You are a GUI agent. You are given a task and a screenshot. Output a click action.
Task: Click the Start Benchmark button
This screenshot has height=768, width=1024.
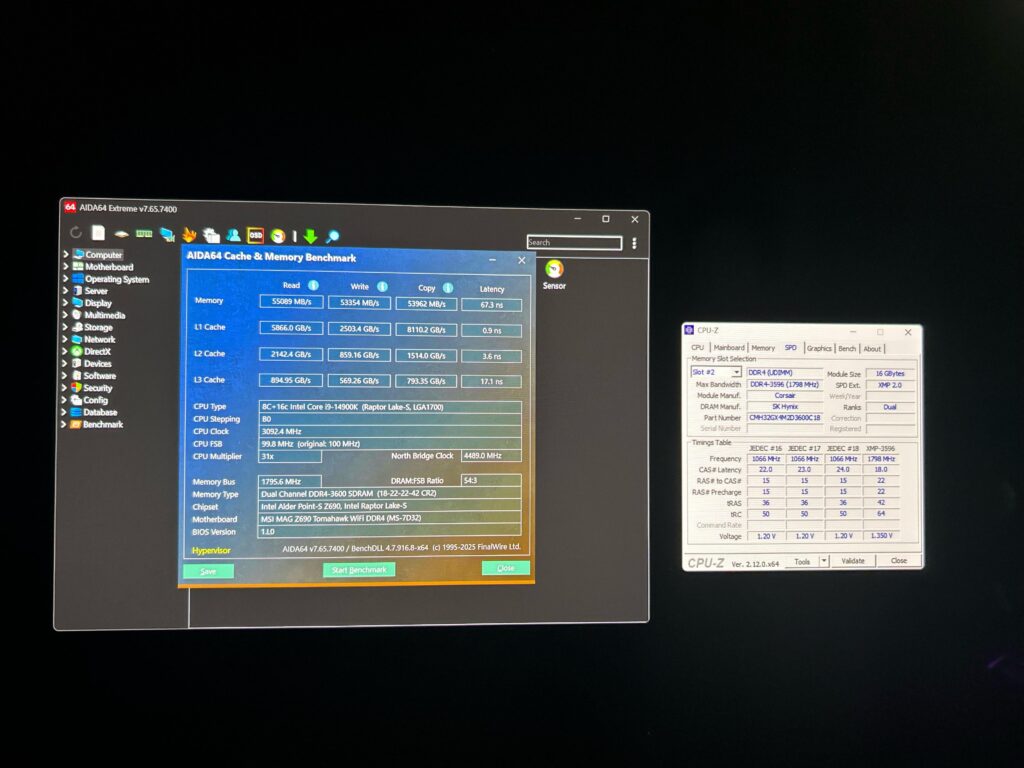click(359, 570)
